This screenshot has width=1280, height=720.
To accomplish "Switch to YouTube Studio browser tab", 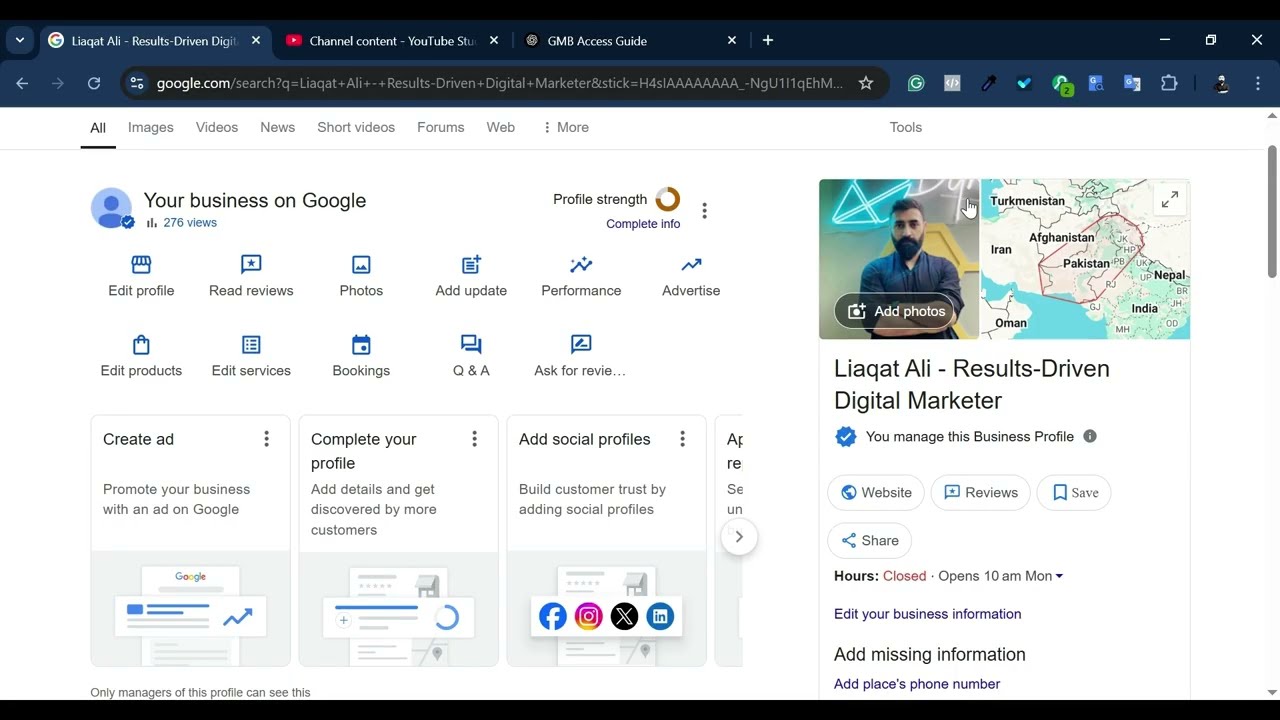I will coord(393,41).
